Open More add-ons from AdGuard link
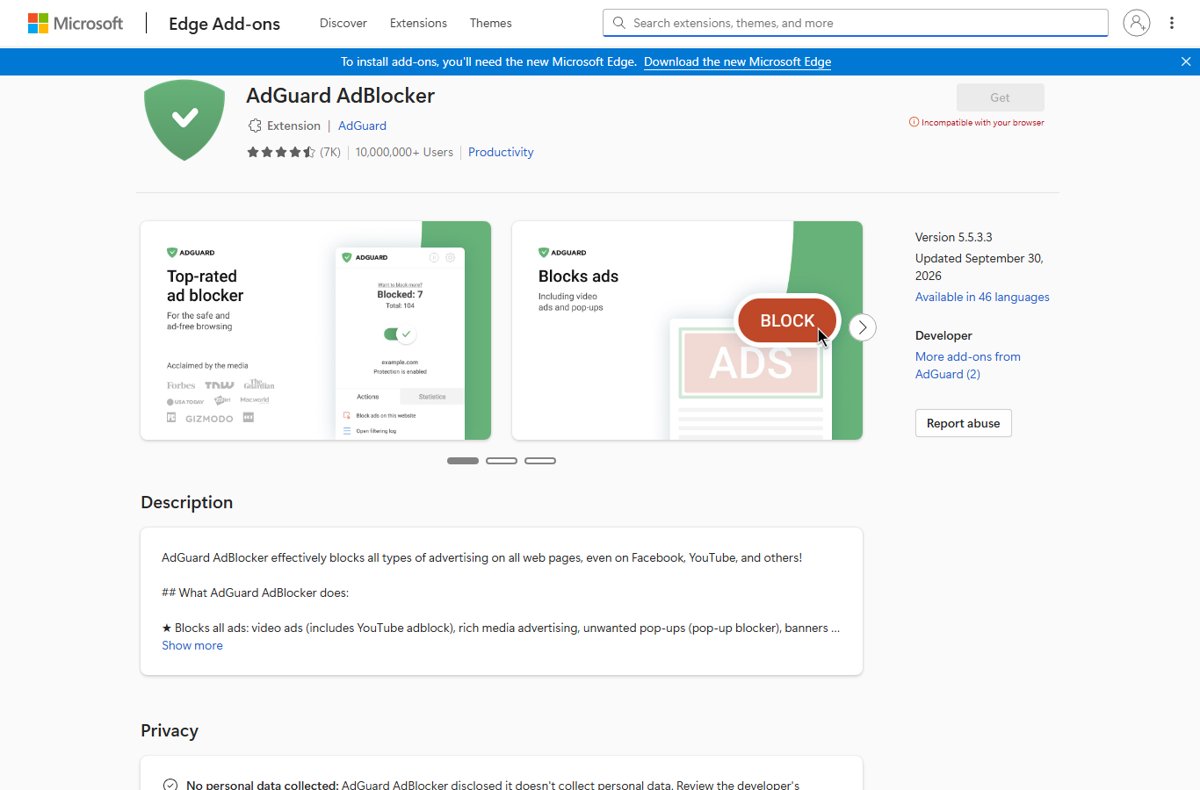The image size is (1200, 790). pos(968,365)
